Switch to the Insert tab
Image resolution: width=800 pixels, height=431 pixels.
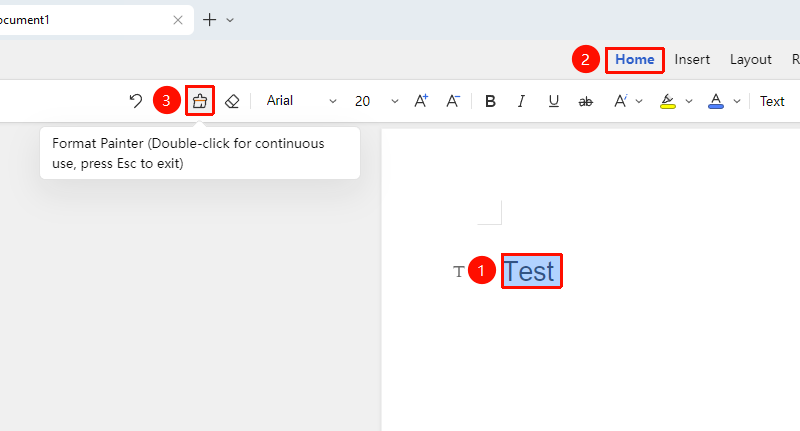692,60
